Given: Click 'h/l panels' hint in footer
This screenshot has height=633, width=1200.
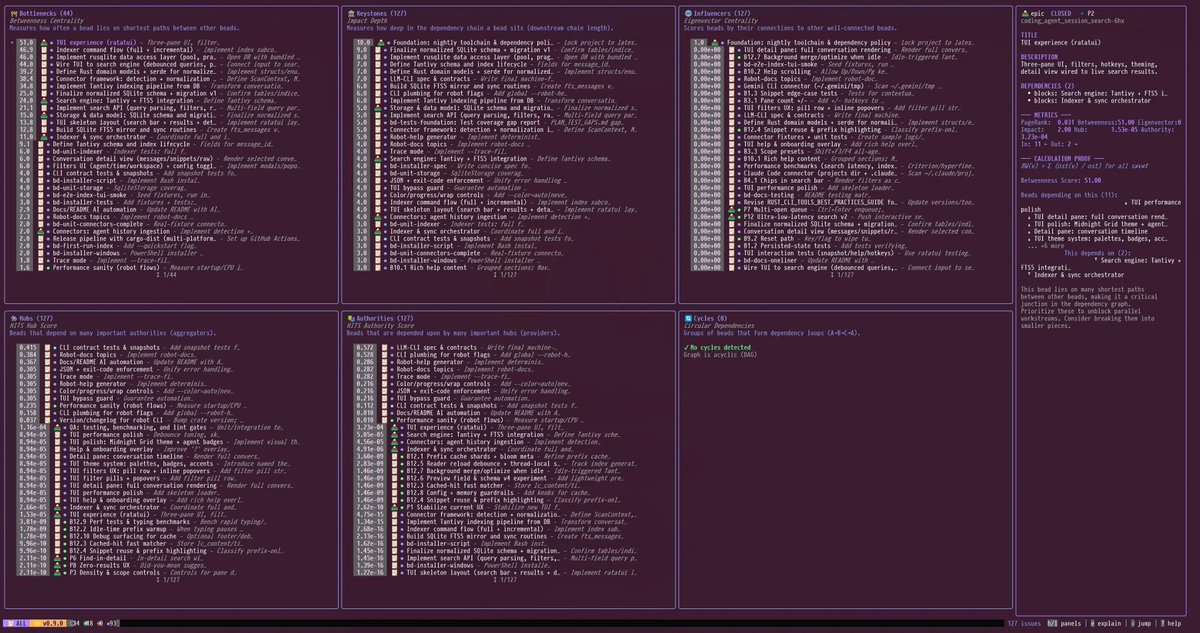Looking at the screenshot, I should click(1064, 624).
